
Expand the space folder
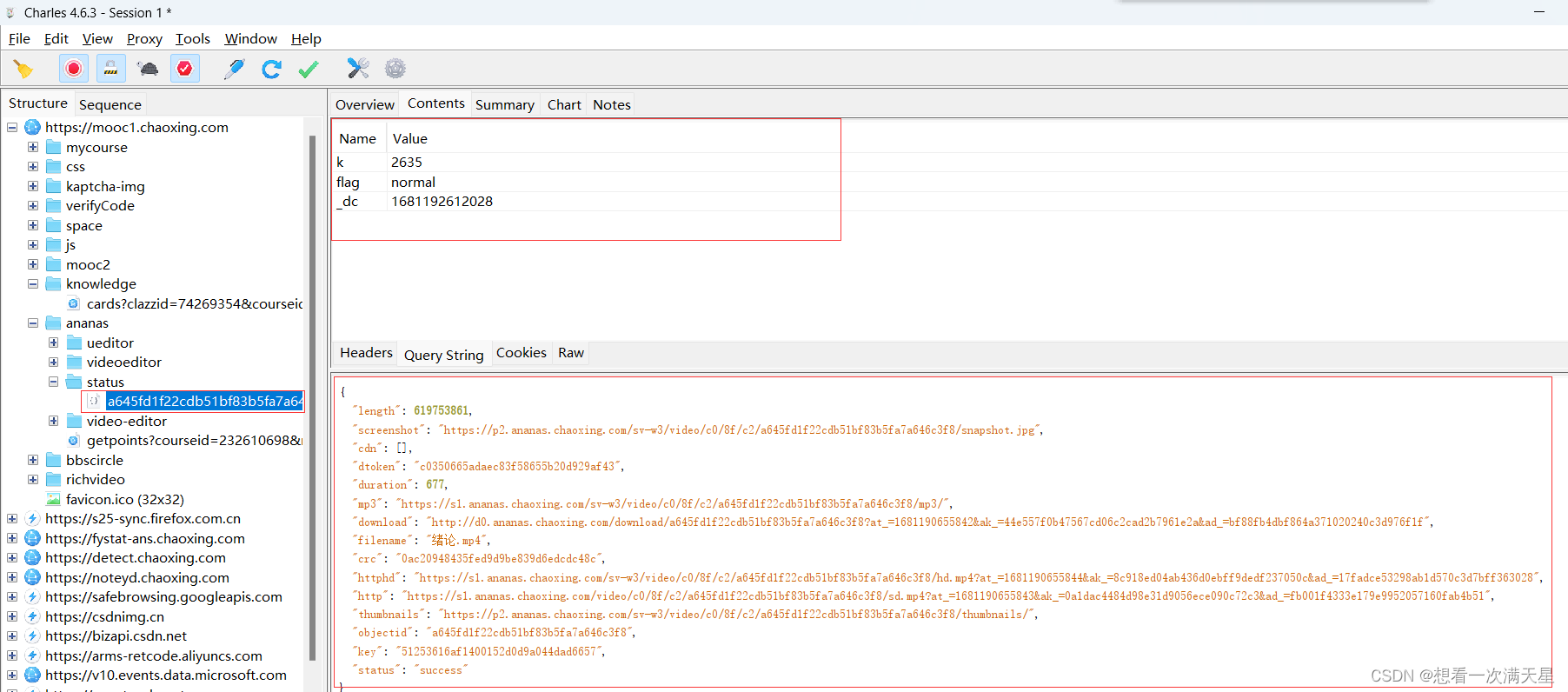click(x=33, y=225)
